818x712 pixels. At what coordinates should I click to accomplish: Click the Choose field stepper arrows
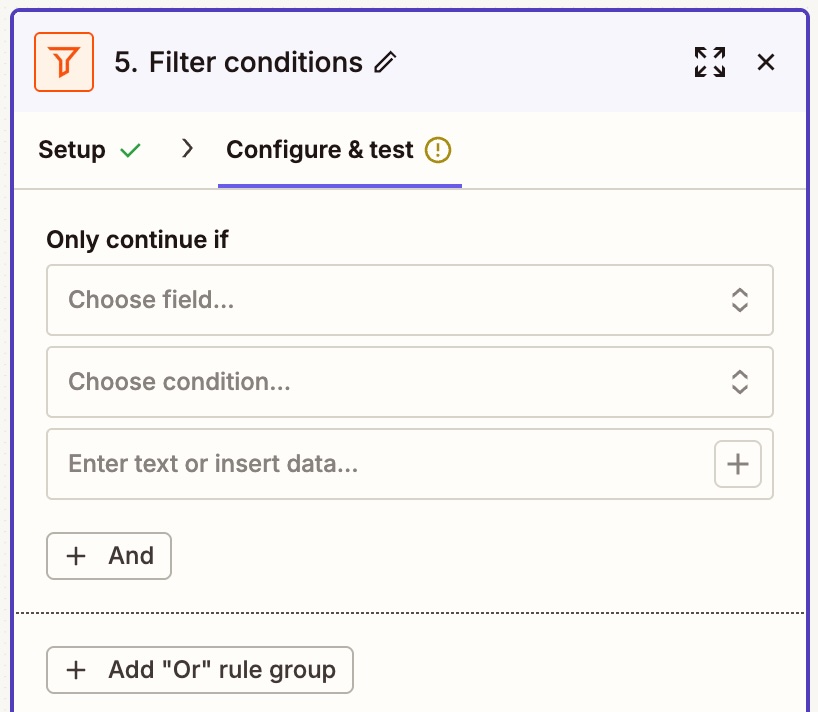point(738,300)
